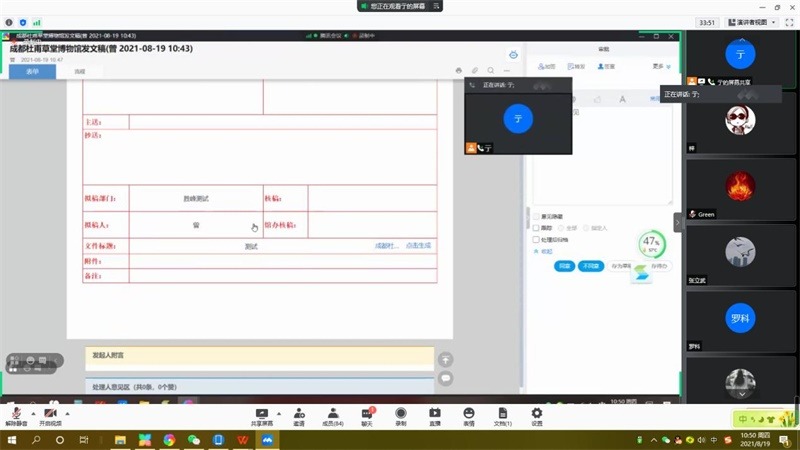Tick the 处理后归档 checkbox

click(x=536, y=240)
